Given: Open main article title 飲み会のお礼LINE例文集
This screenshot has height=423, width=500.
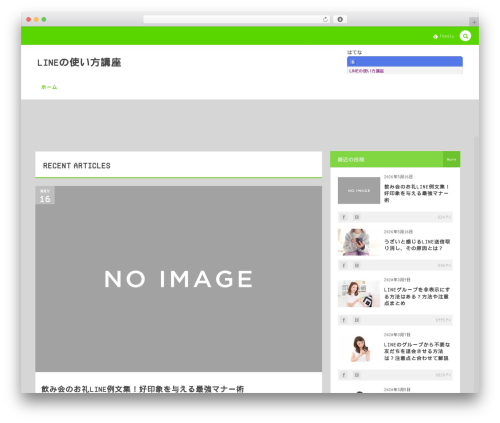Looking at the screenshot, I should coord(143,389).
